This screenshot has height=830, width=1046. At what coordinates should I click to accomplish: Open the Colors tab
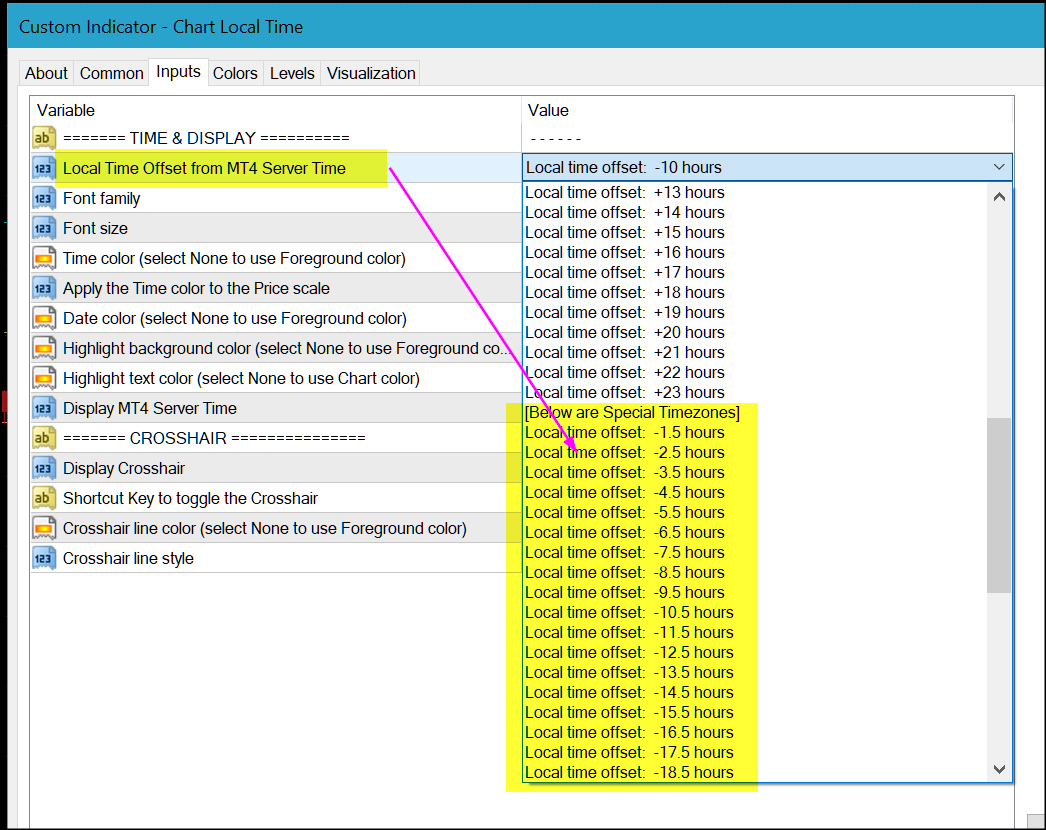[x=235, y=73]
